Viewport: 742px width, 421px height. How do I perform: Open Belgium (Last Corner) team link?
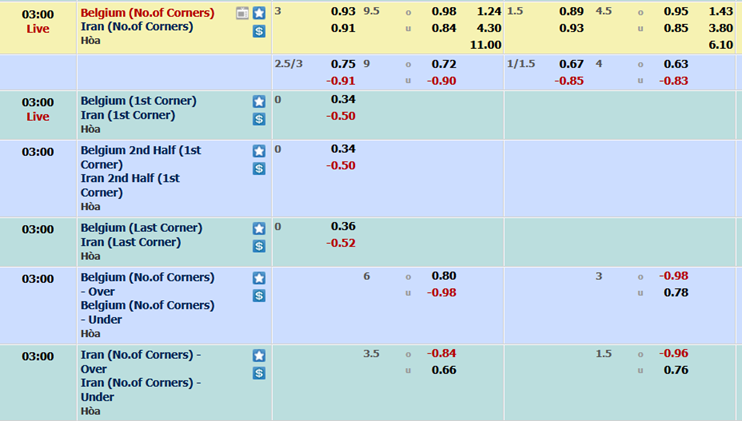(141, 228)
